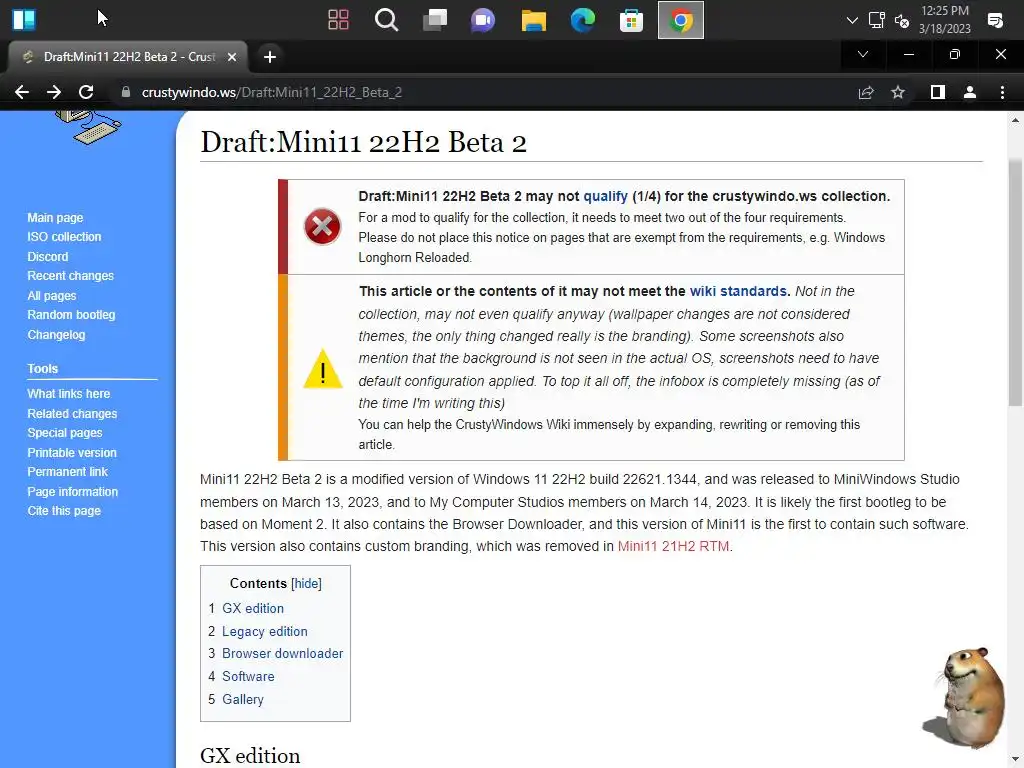
Task: Open Cite this page
Action: pos(64,511)
